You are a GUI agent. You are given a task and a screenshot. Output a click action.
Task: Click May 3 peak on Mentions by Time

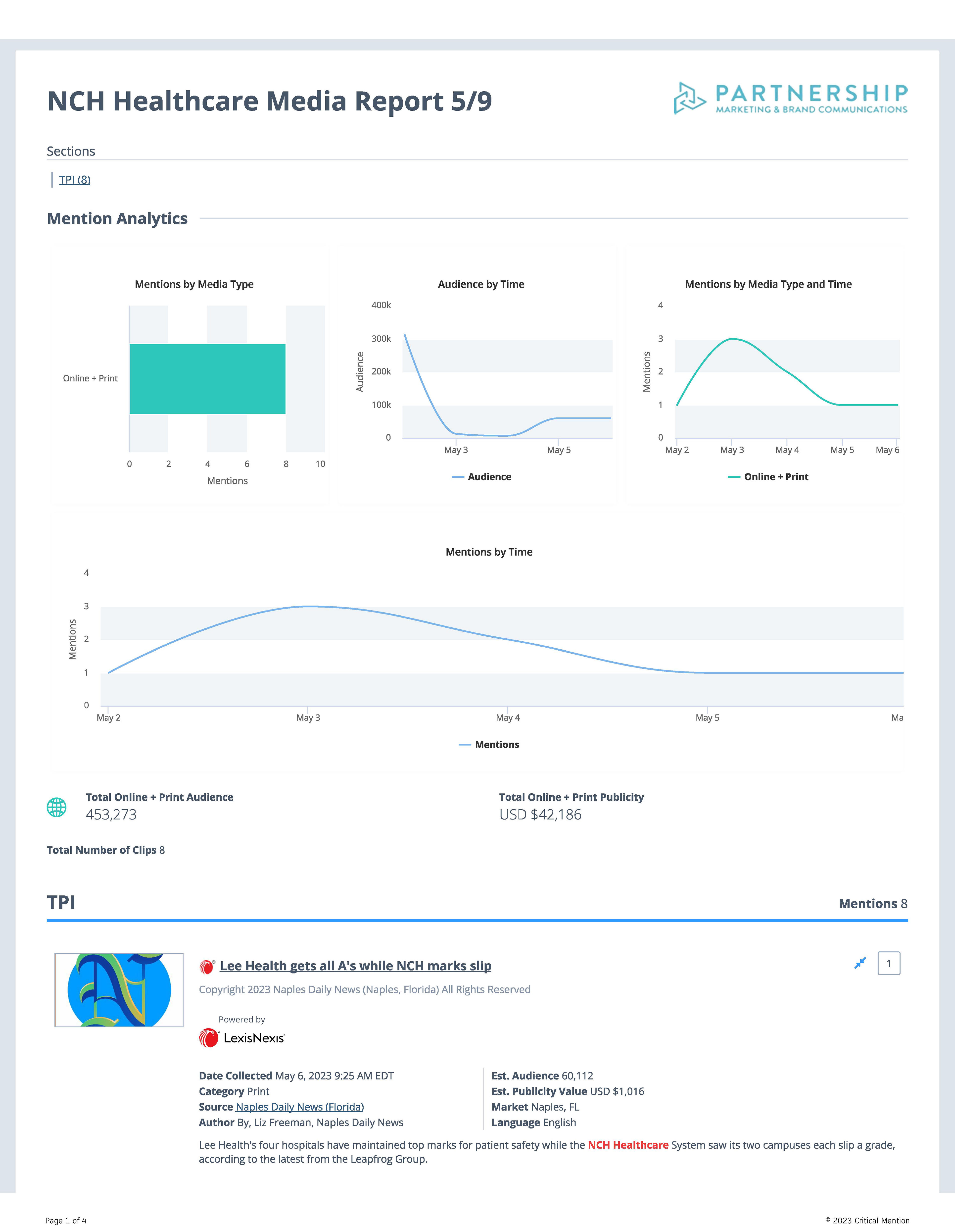[308, 606]
